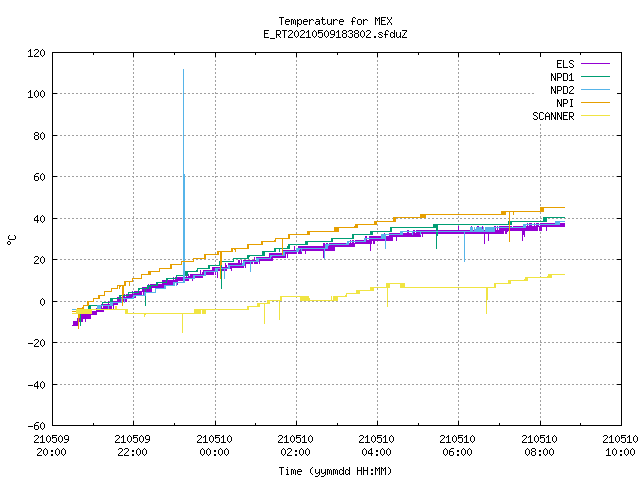Click the 'Time (yymmdd HH:MM)' axis title

[335, 471]
